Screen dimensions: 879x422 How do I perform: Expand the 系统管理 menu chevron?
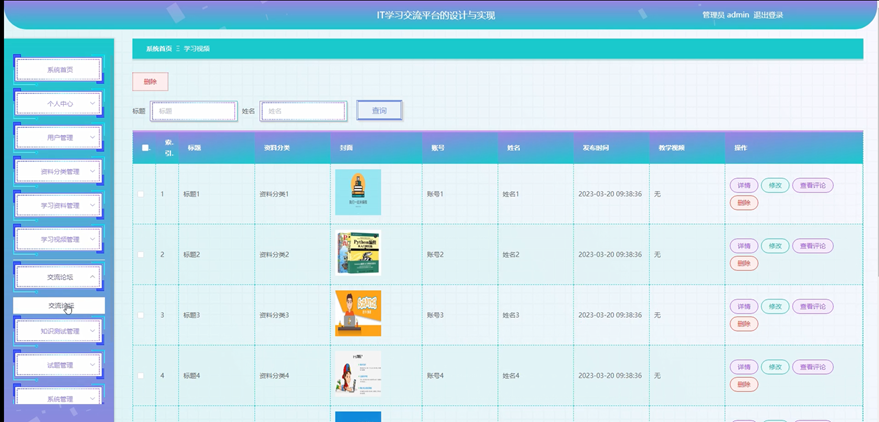[x=92, y=399]
